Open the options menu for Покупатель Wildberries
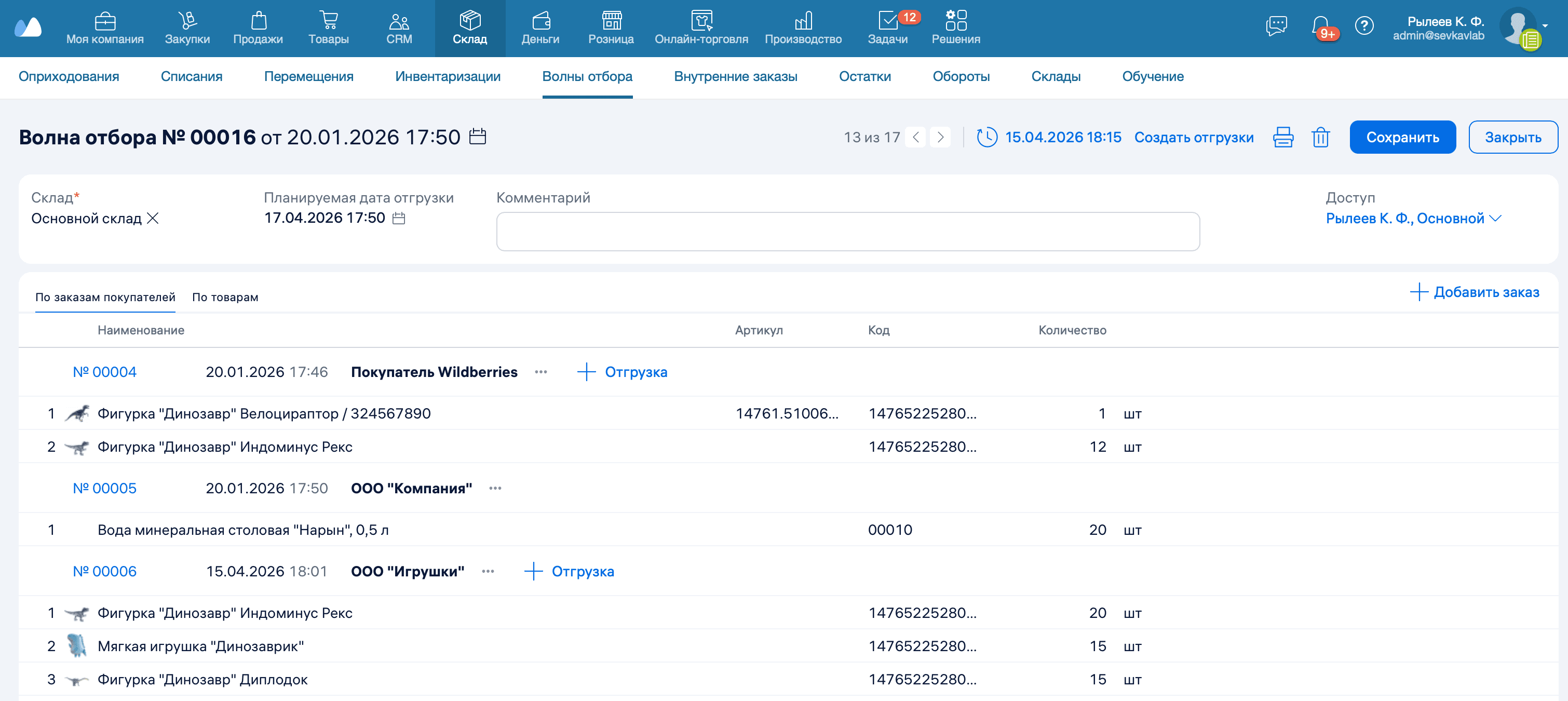This screenshot has height=701, width=1568. 540,372
